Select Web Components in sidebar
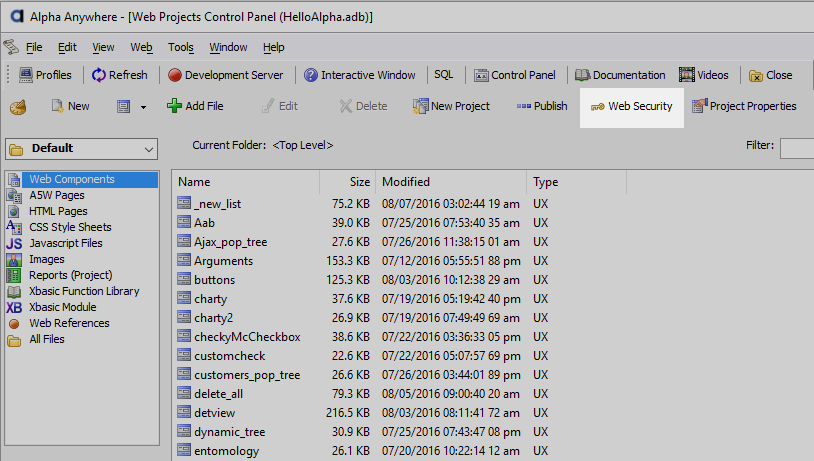The width and height of the screenshot is (814, 461). (x=82, y=180)
